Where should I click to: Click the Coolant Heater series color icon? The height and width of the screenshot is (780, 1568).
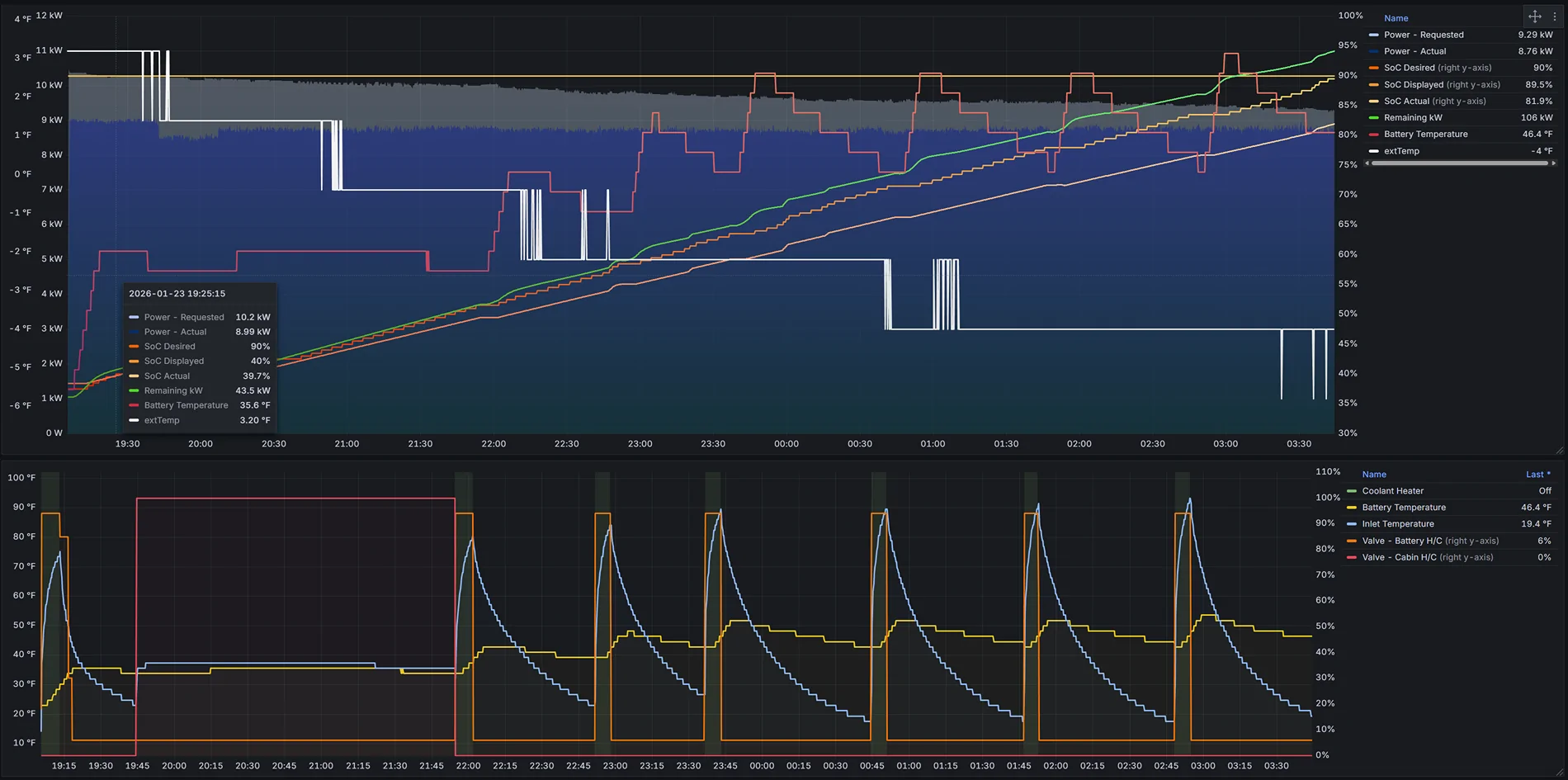(x=1352, y=491)
